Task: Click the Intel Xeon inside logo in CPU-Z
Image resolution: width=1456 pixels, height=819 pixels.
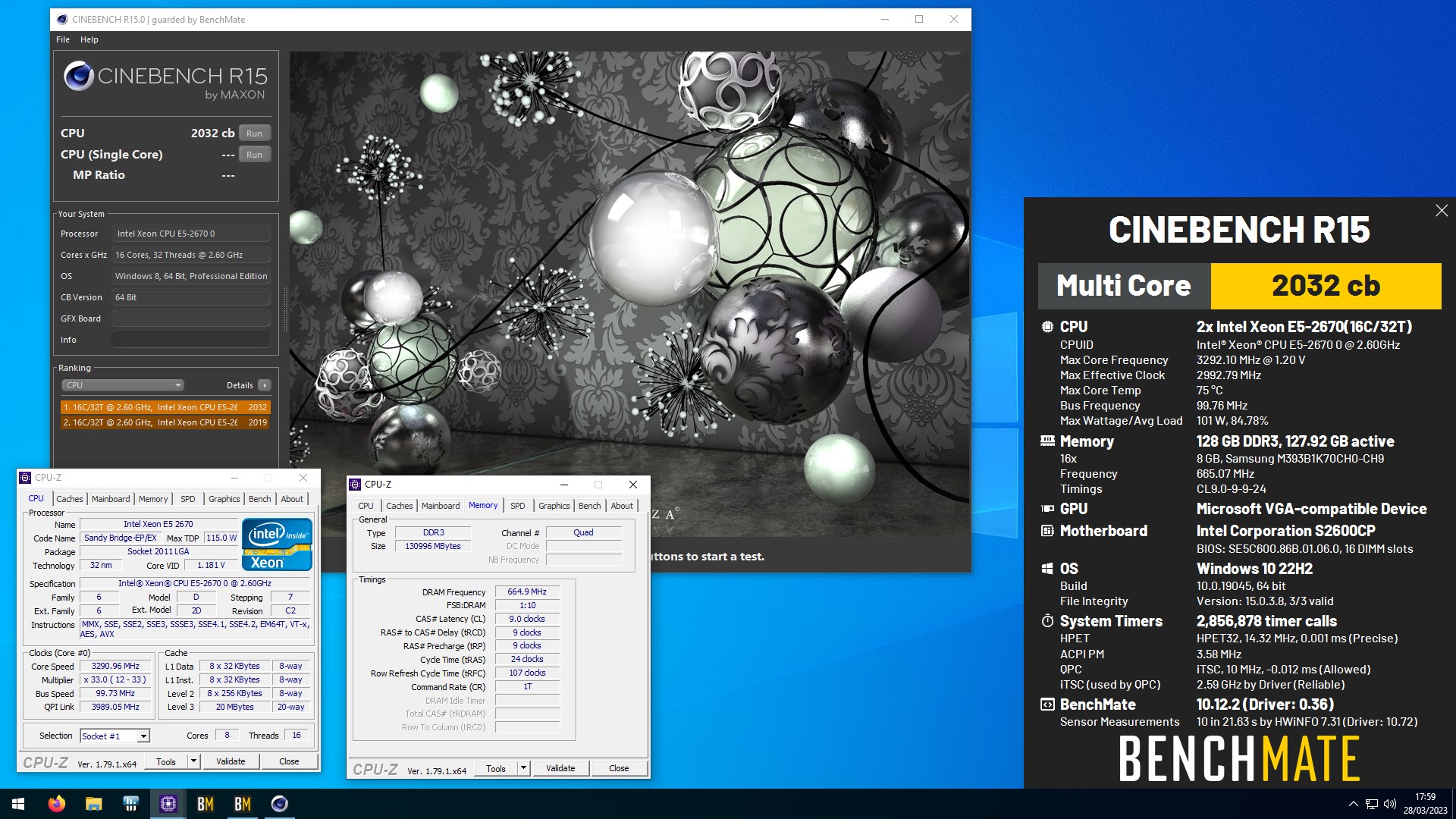Action: click(277, 544)
